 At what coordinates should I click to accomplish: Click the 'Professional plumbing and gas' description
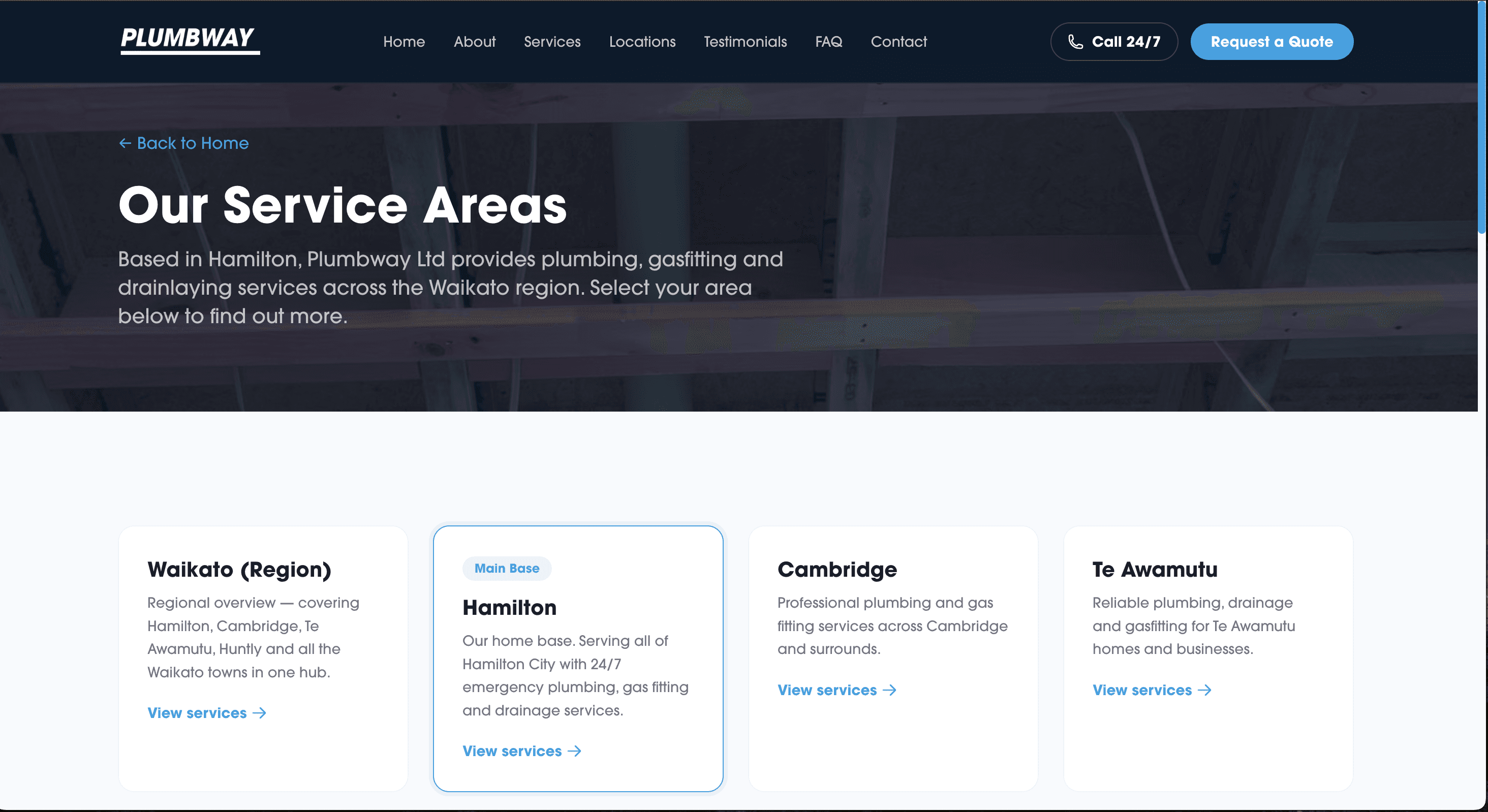coord(892,626)
